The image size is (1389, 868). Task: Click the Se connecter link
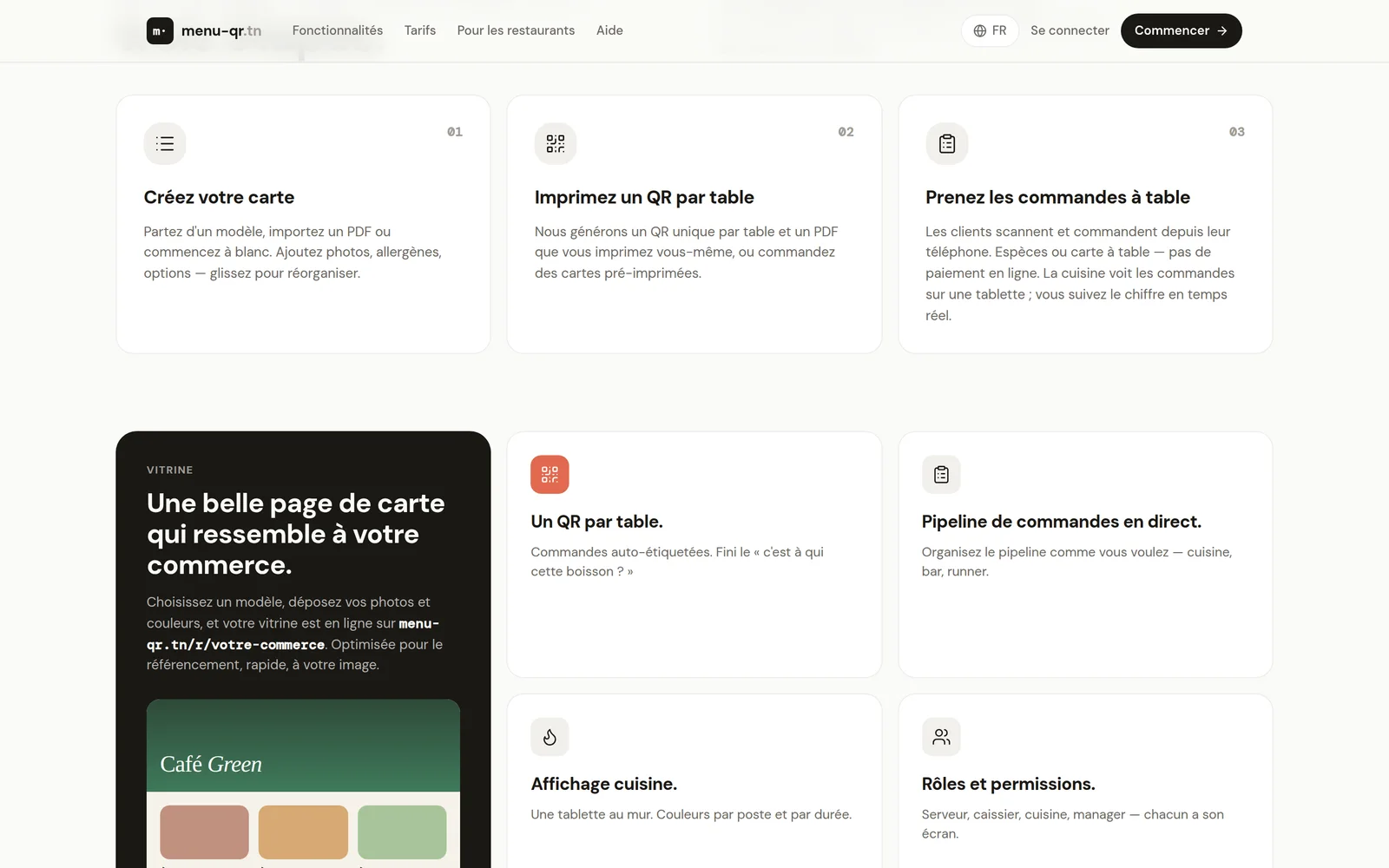tap(1070, 30)
